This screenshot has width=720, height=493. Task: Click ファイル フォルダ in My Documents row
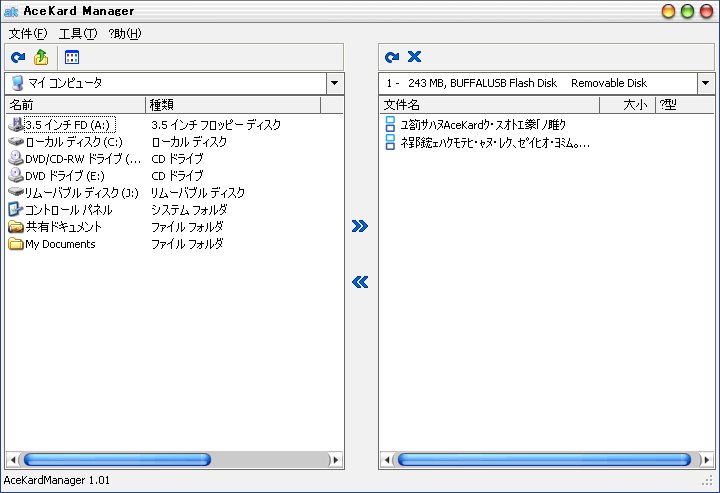coord(187,244)
